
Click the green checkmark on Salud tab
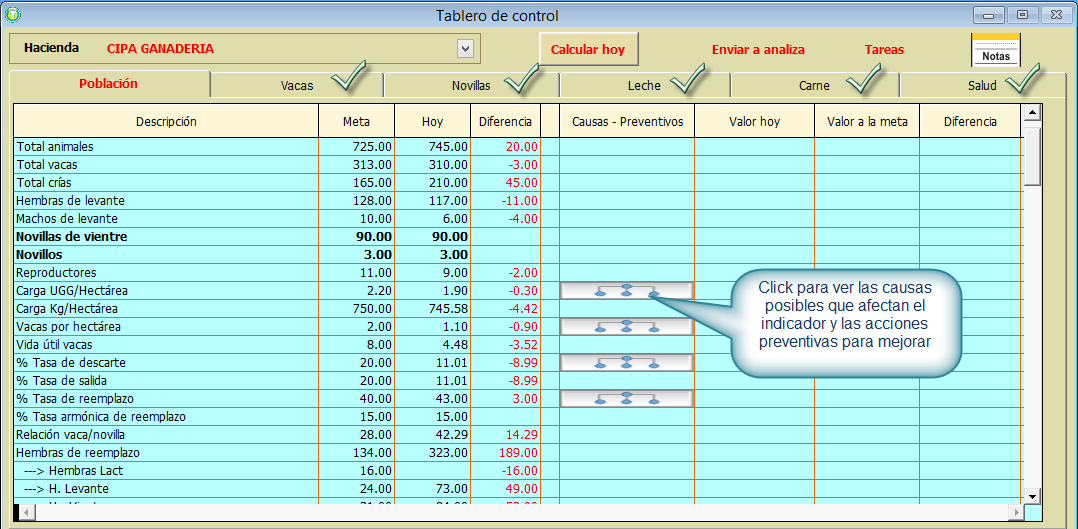pos(1023,79)
